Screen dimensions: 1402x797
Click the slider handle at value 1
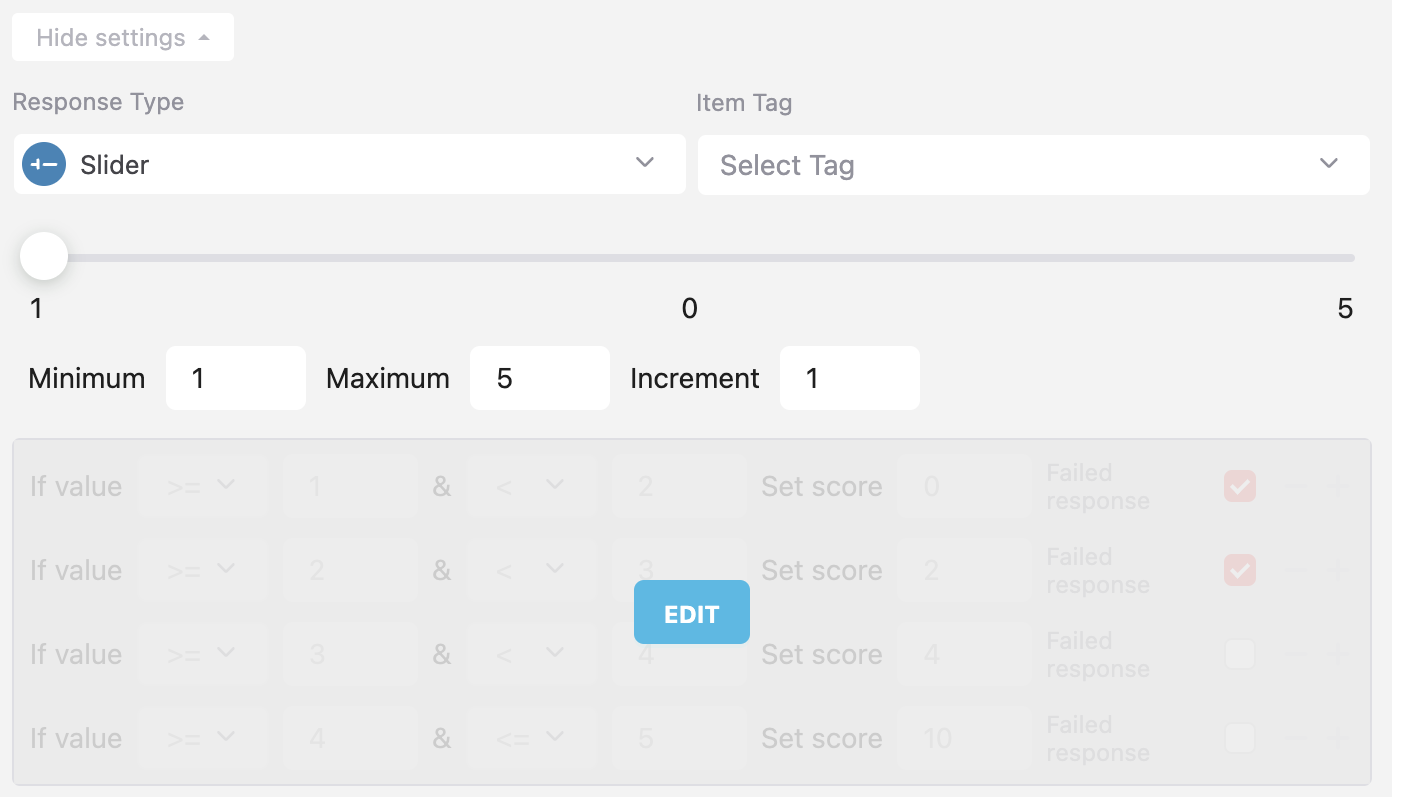44,257
